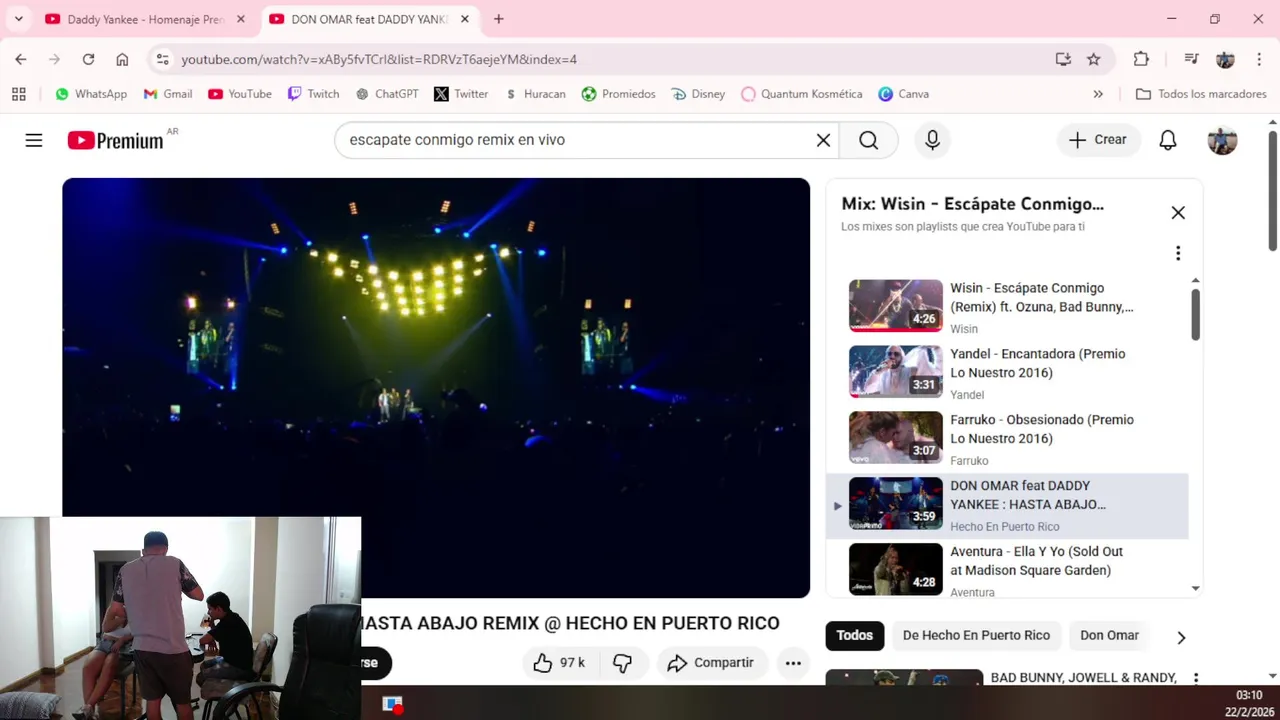Close the Mix playlist panel
This screenshot has width=1280, height=720.
pyautogui.click(x=1178, y=212)
